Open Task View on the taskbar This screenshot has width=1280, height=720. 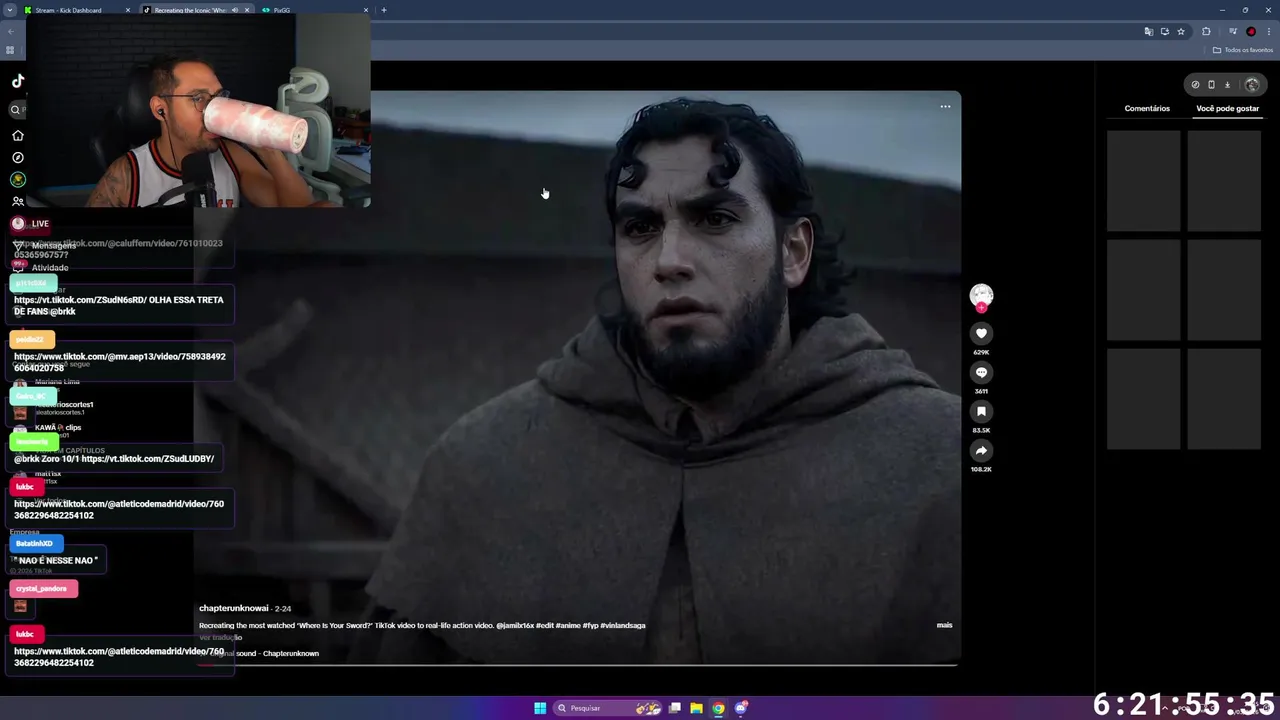click(x=675, y=708)
